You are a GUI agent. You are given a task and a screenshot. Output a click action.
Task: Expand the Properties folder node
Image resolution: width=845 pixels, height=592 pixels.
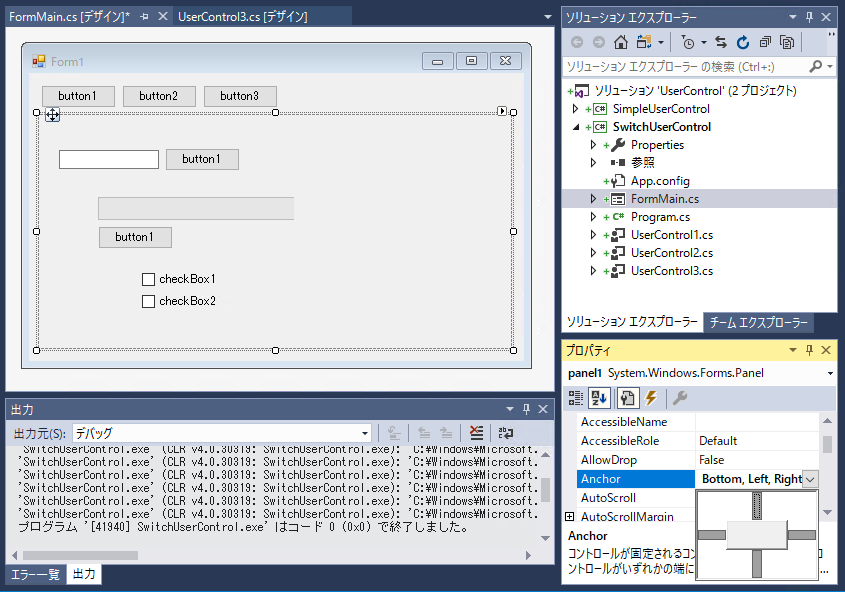pyautogui.click(x=593, y=145)
